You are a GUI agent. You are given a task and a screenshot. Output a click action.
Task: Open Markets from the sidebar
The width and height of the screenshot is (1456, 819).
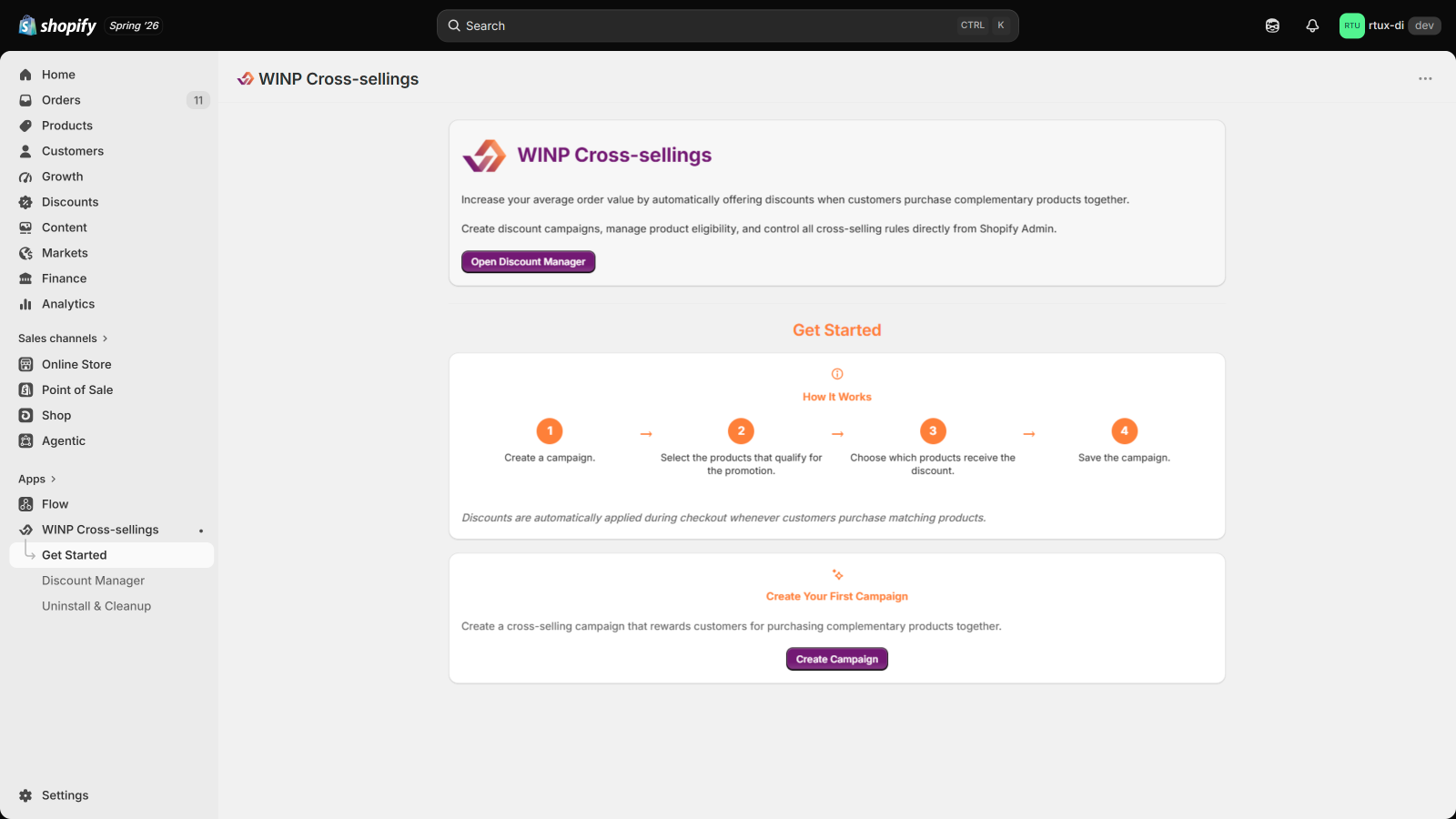pyautogui.click(x=65, y=253)
